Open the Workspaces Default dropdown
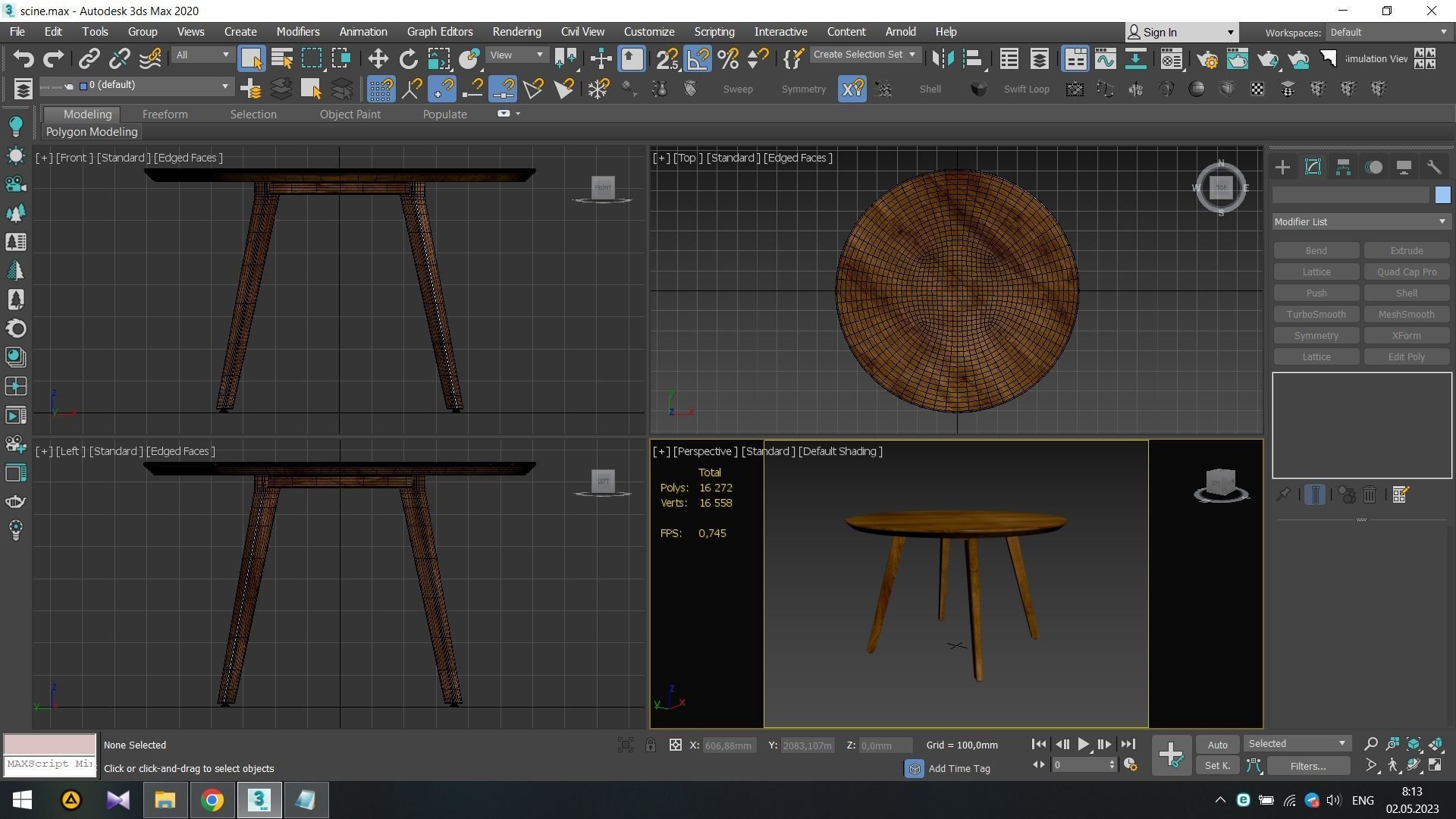This screenshot has width=1456, height=819. coord(1389,32)
